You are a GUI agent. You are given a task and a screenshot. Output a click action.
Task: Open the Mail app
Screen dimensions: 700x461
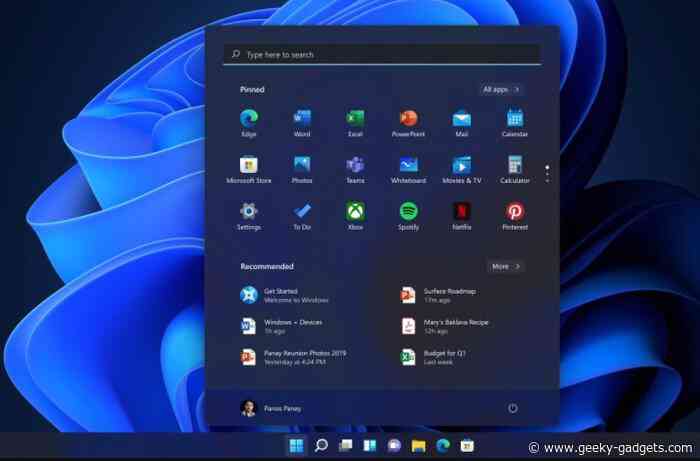(x=462, y=123)
